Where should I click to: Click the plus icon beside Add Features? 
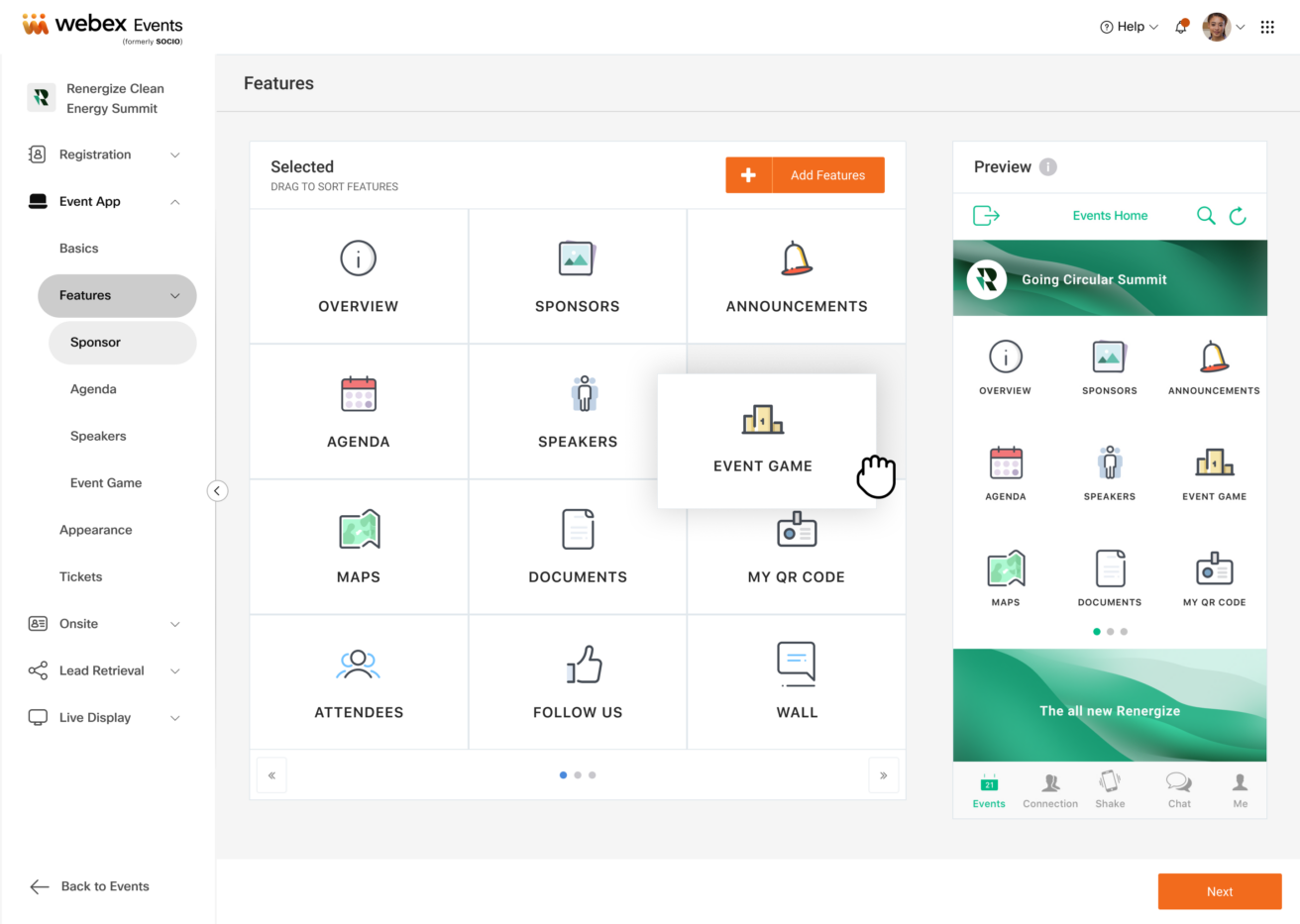[749, 175]
